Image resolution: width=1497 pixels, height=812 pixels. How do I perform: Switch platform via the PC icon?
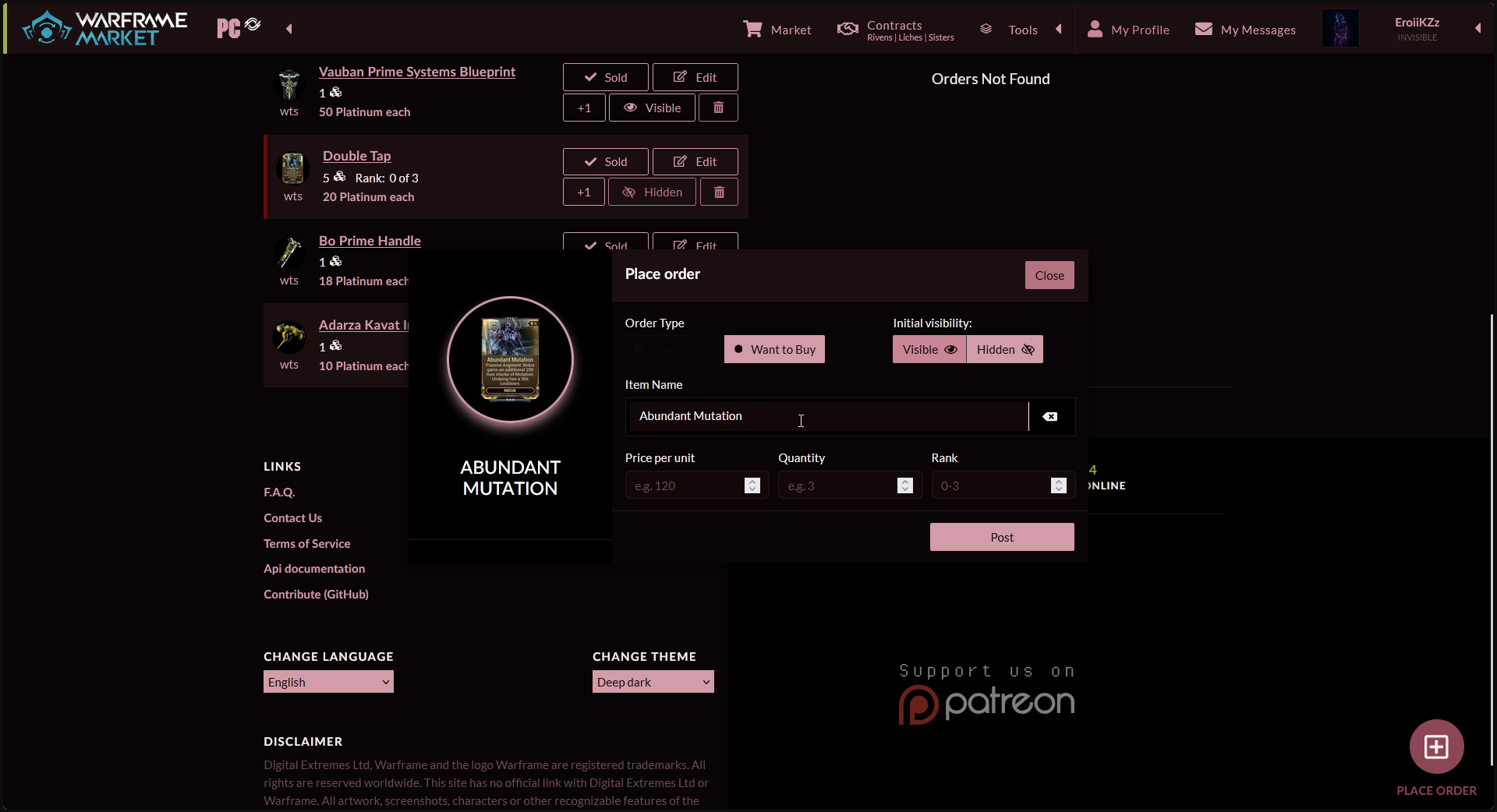[x=239, y=28]
